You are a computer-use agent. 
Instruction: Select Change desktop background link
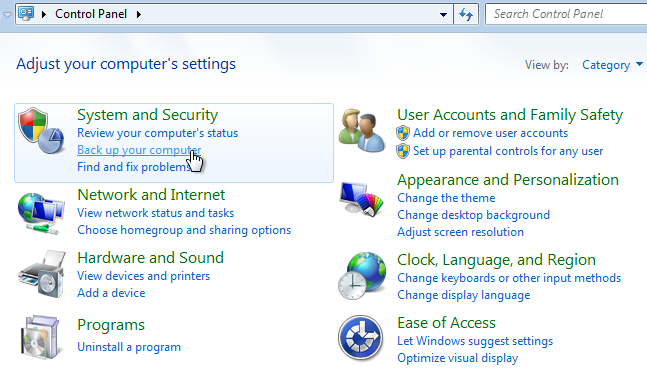(473, 215)
